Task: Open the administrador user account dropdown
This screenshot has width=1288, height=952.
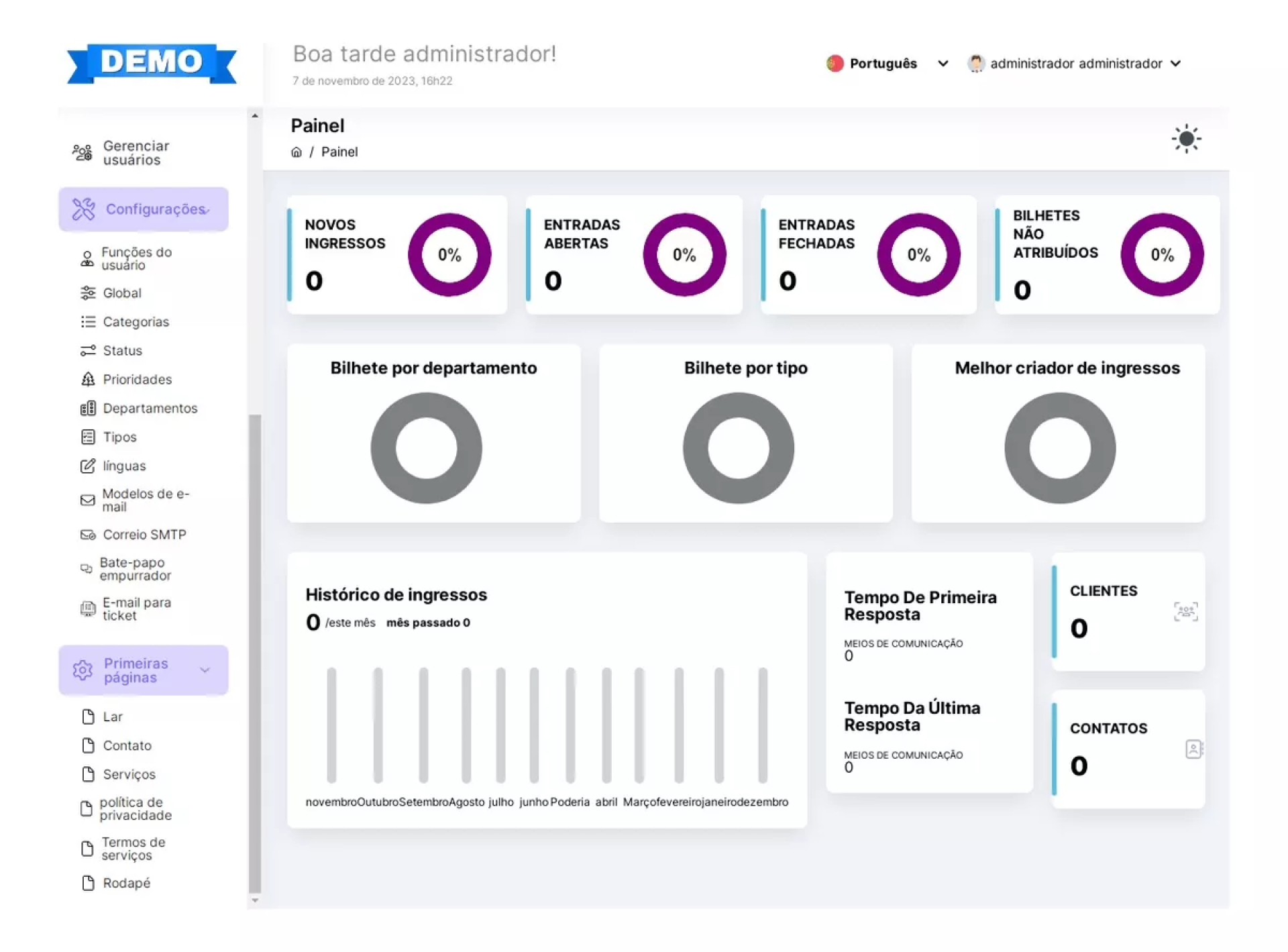Action: point(1075,64)
